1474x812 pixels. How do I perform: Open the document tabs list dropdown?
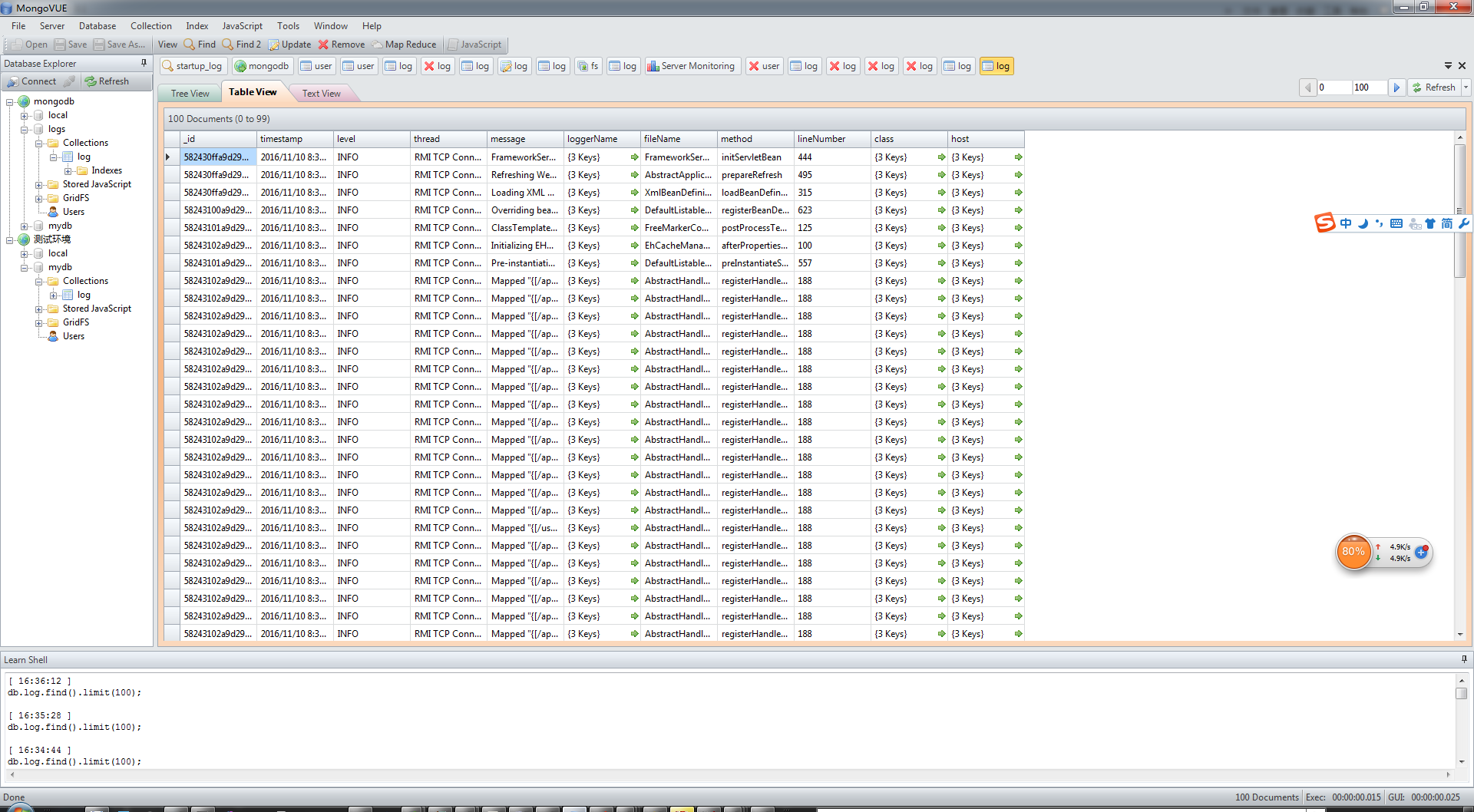click(1448, 66)
